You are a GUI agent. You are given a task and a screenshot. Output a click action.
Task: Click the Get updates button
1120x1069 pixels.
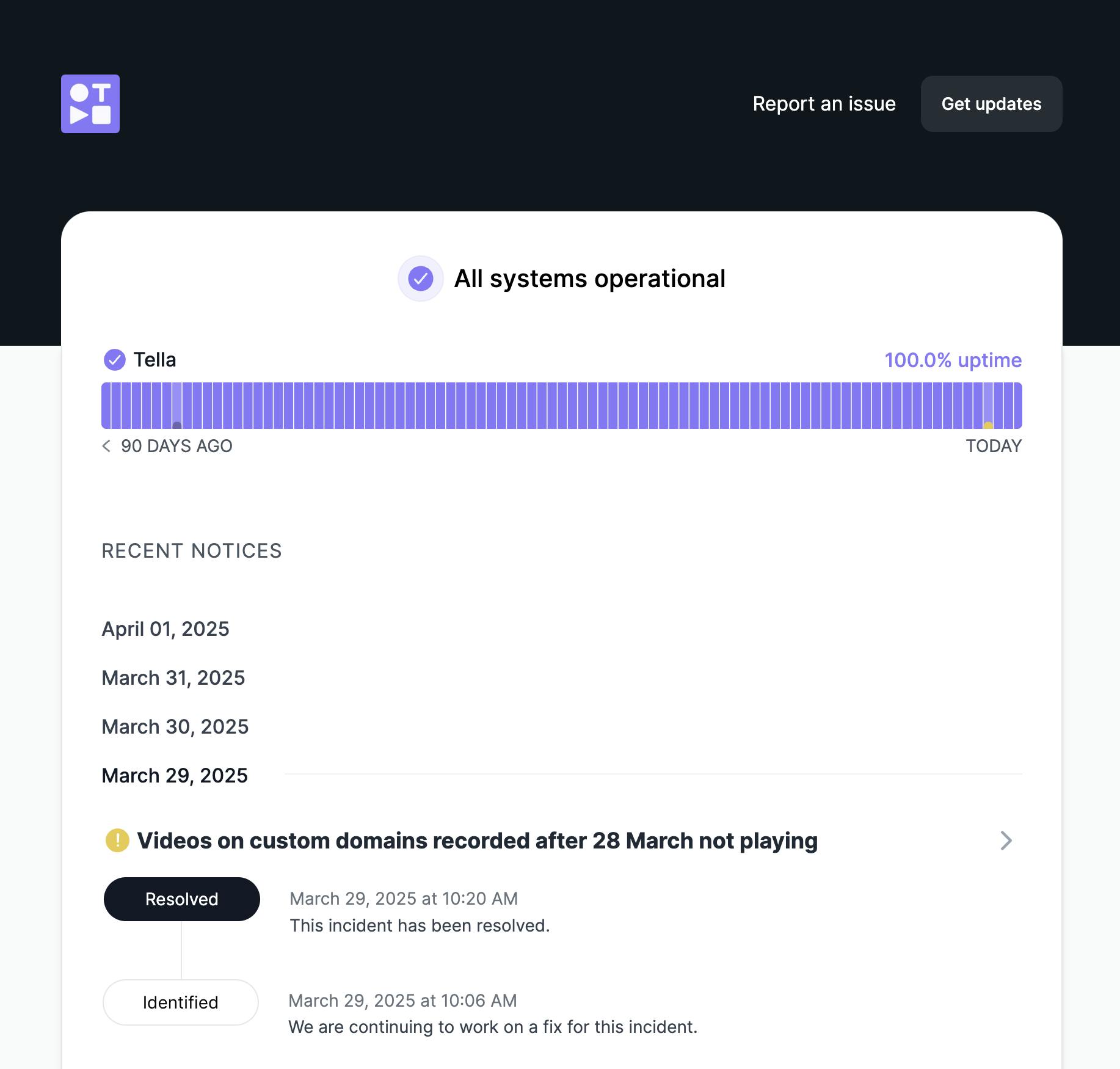point(991,104)
